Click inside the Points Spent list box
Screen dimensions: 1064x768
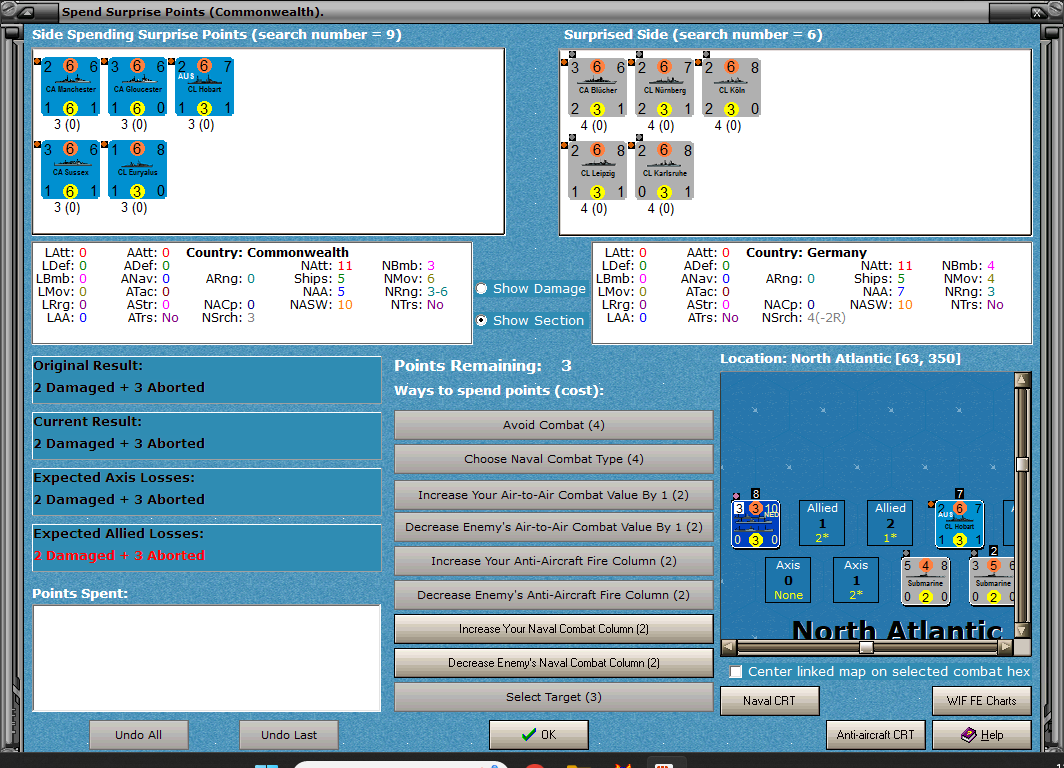point(207,658)
